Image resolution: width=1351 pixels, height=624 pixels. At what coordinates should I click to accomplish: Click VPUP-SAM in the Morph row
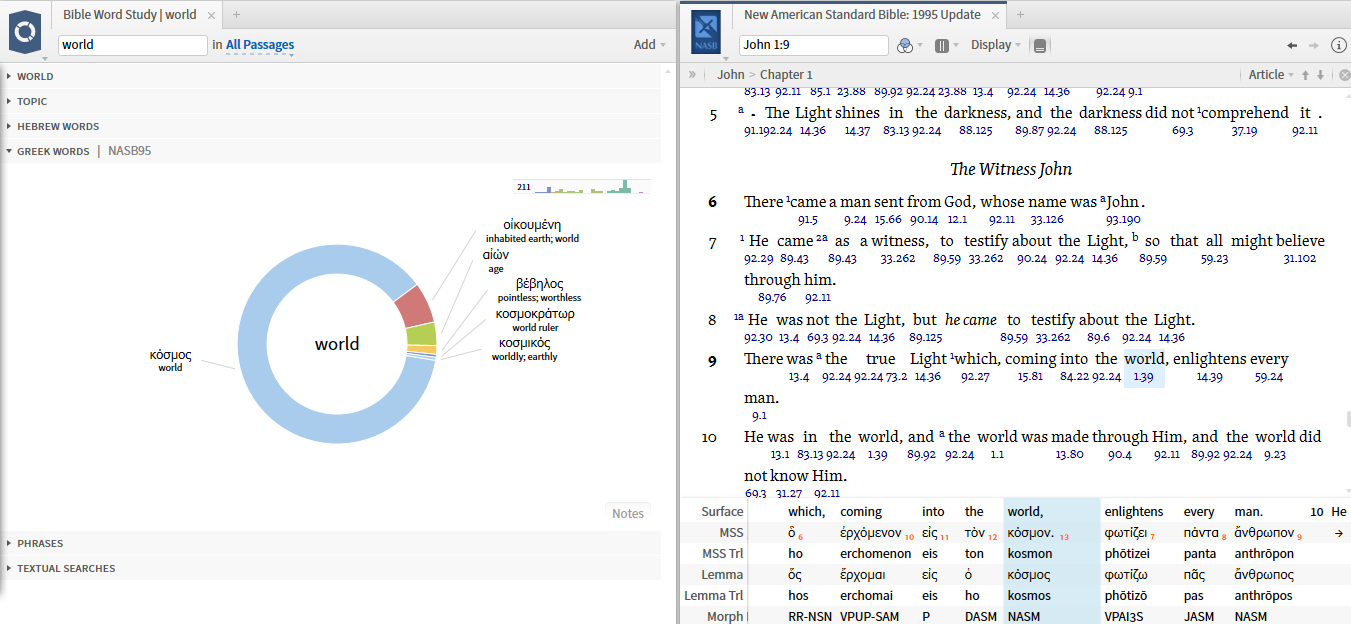(x=869, y=617)
